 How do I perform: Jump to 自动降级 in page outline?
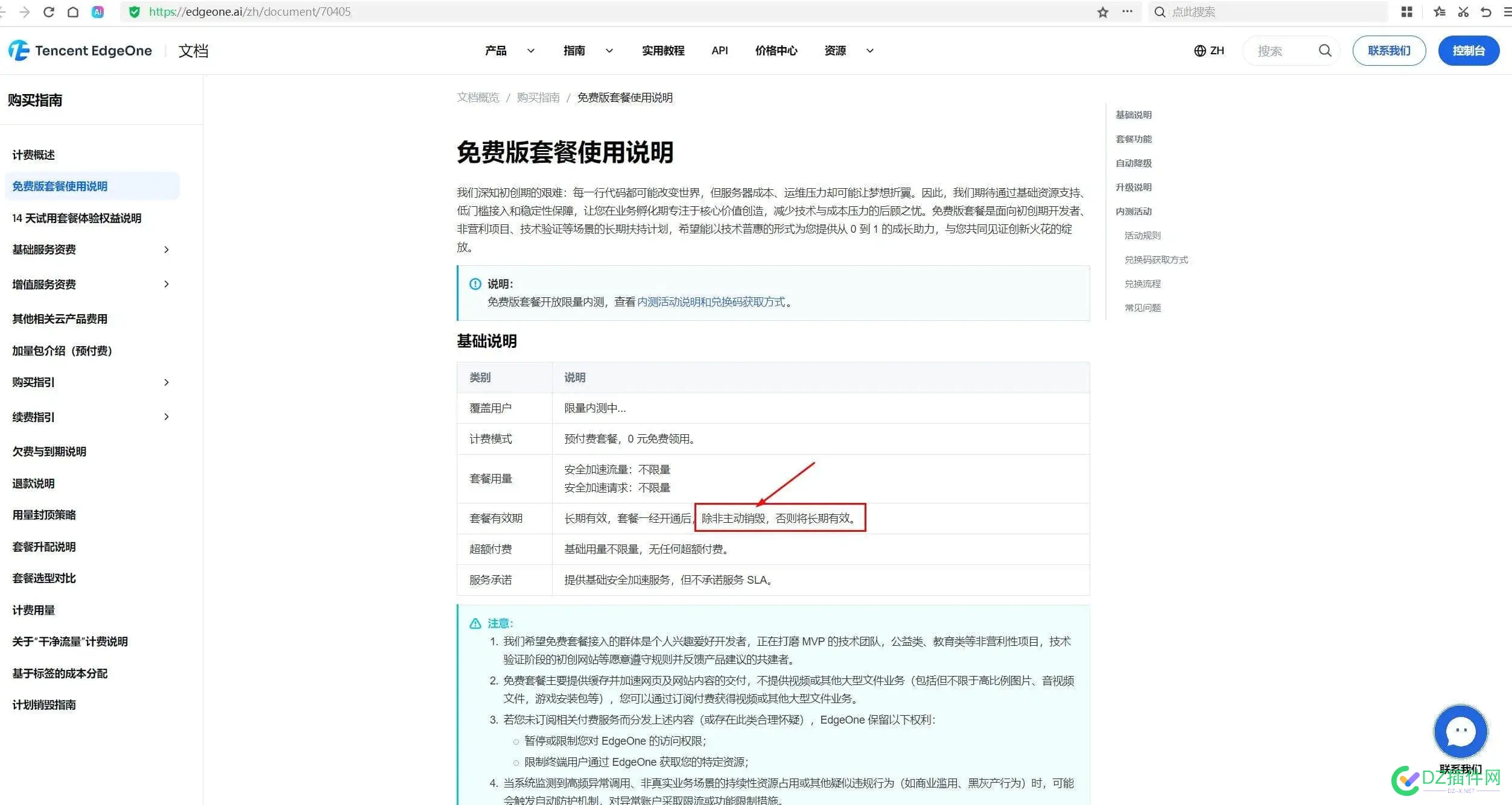pos(1133,163)
